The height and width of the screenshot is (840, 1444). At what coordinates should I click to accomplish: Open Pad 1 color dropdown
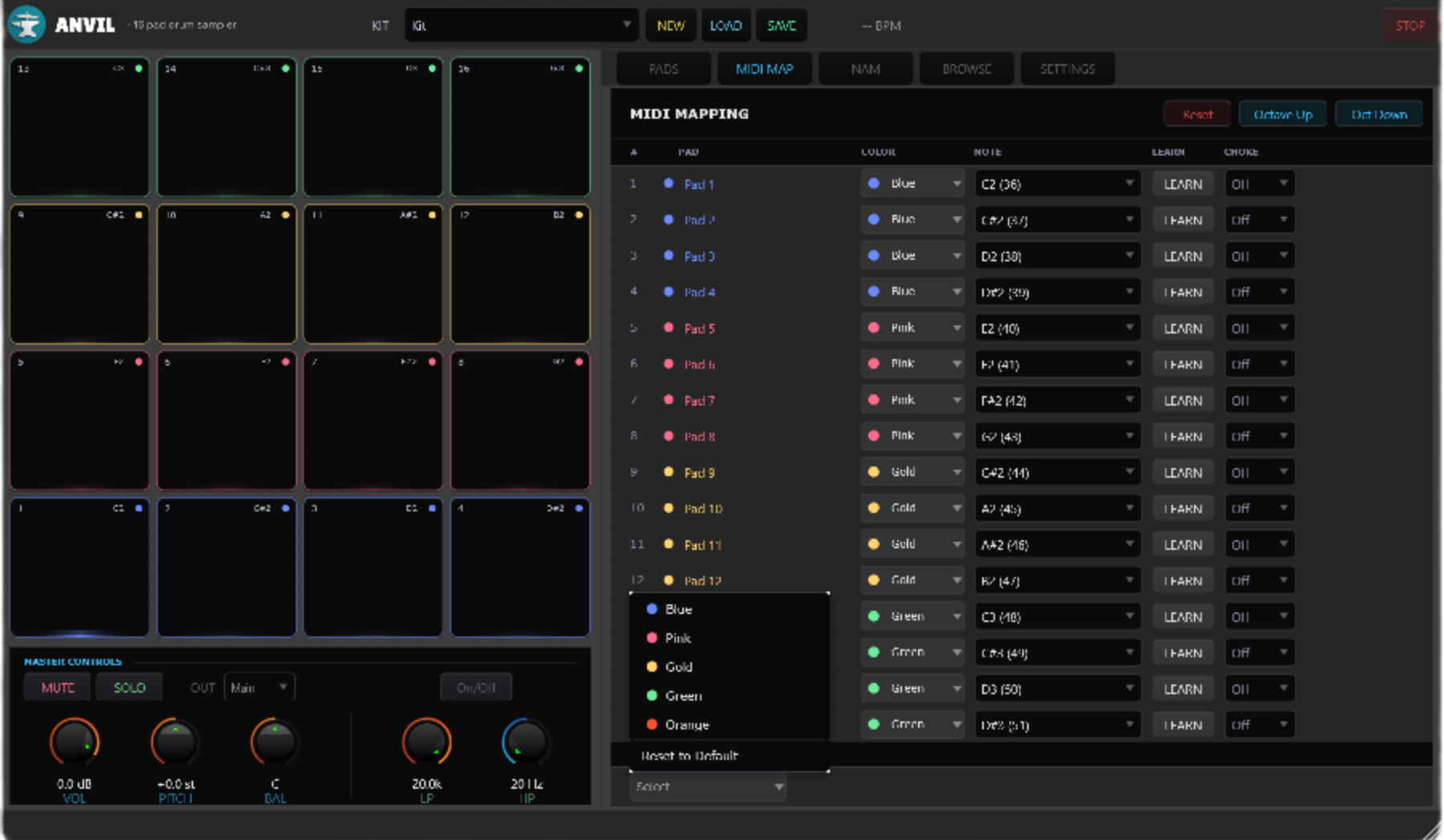pos(912,184)
